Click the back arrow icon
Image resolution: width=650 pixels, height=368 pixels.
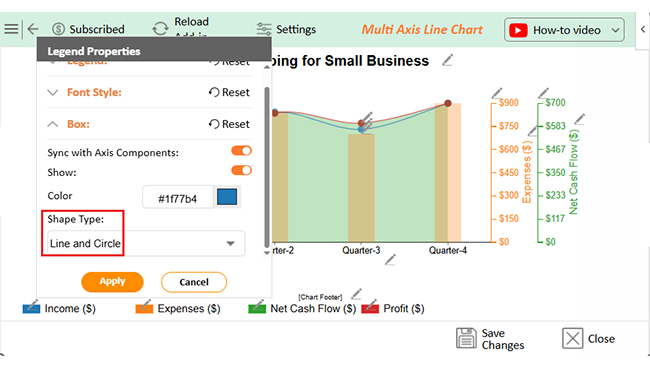(33, 29)
